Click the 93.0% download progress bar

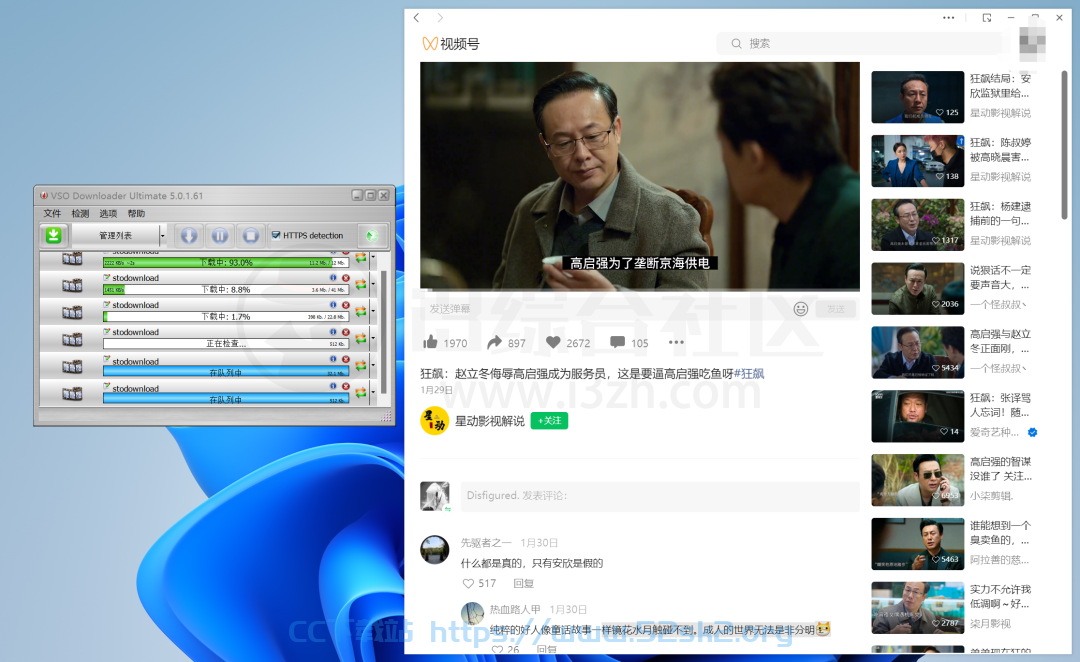point(226,262)
